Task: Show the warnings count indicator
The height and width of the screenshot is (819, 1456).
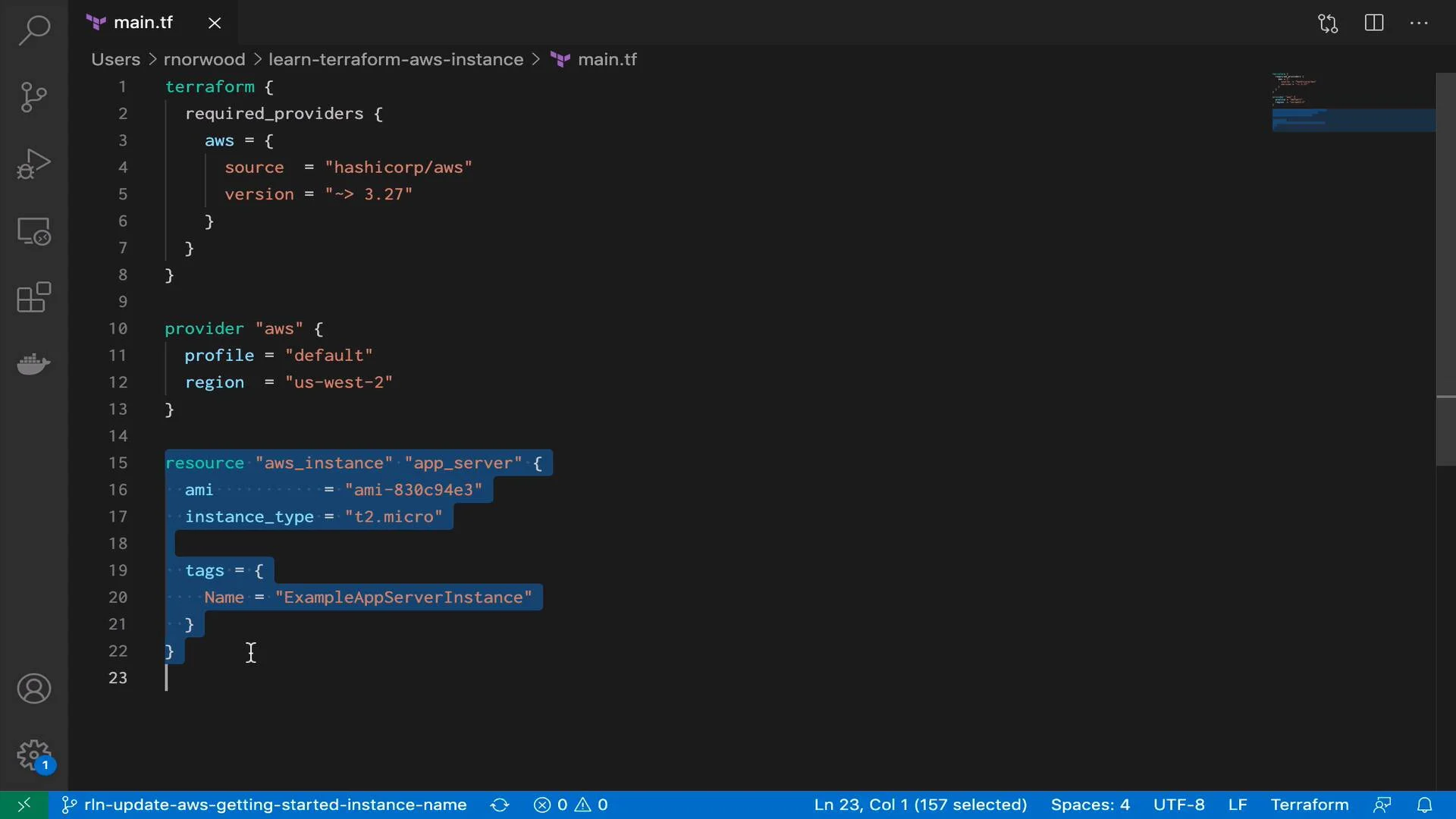Action: click(591, 805)
